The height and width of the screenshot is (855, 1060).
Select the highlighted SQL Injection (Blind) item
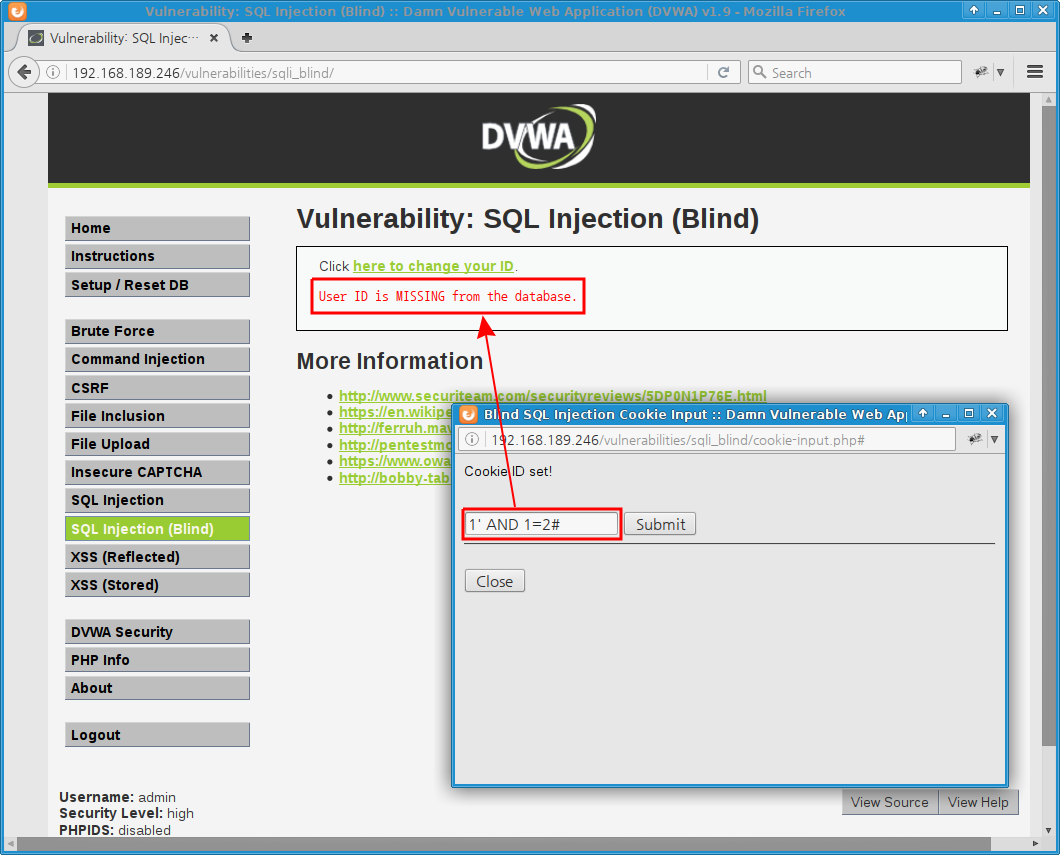[157, 529]
